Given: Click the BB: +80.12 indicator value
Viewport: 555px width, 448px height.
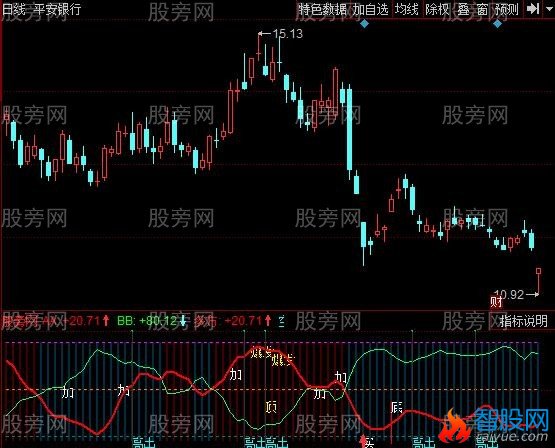Looking at the screenshot, I should [x=147, y=321].
